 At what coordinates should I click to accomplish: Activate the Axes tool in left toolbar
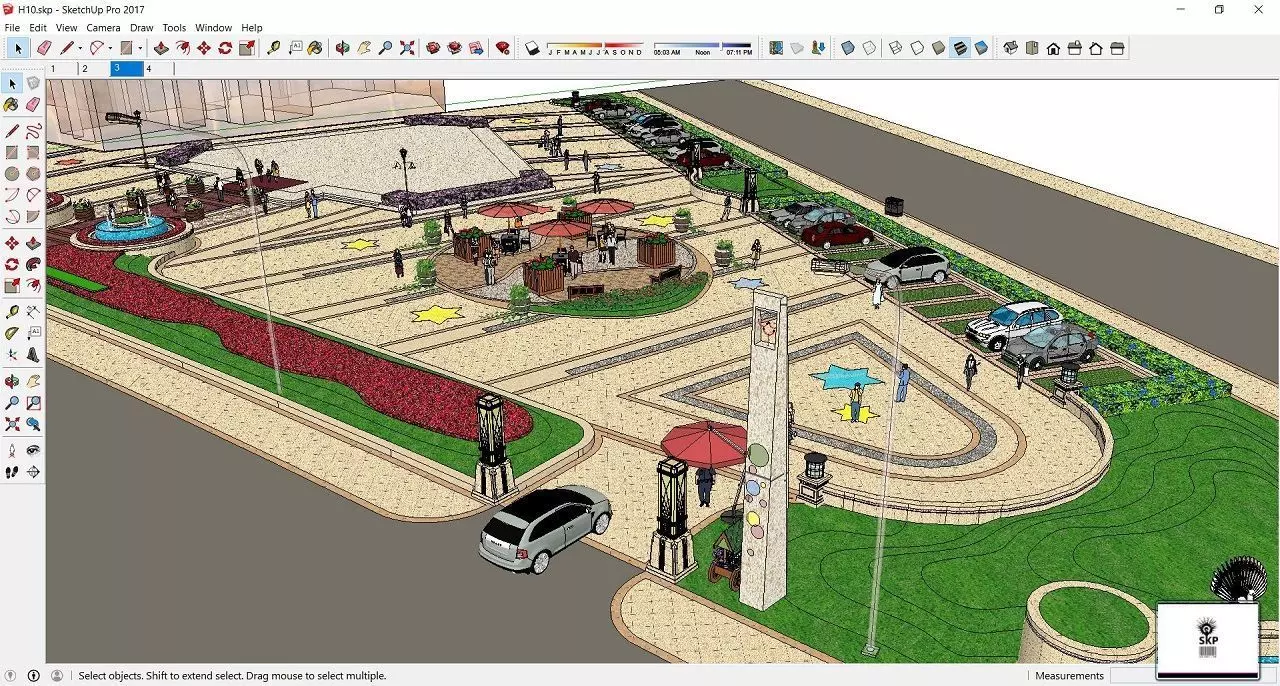(12, 355)
